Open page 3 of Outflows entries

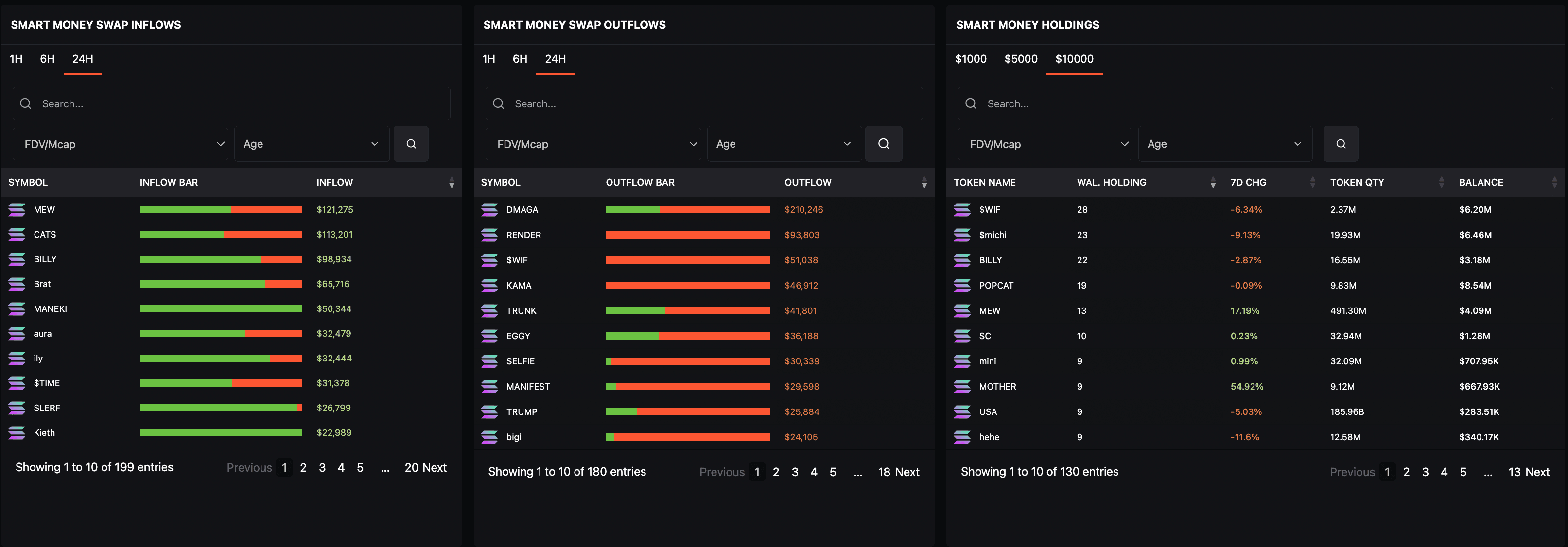(x=794, y=472)
